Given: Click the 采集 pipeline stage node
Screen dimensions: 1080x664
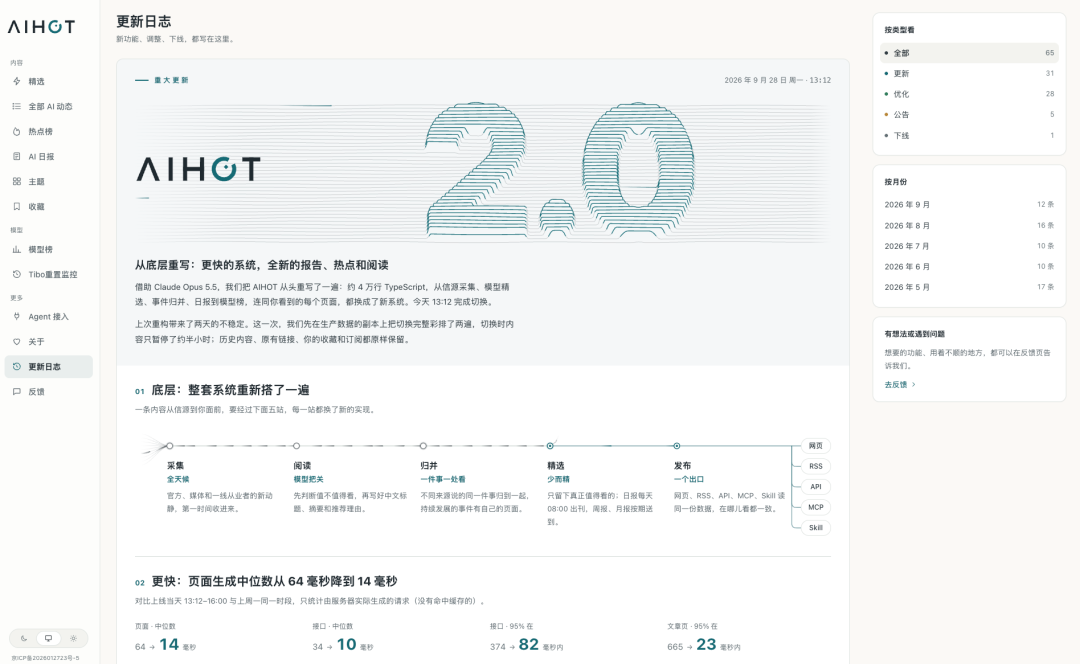Looking at the screenshot, I should [169, 446].
